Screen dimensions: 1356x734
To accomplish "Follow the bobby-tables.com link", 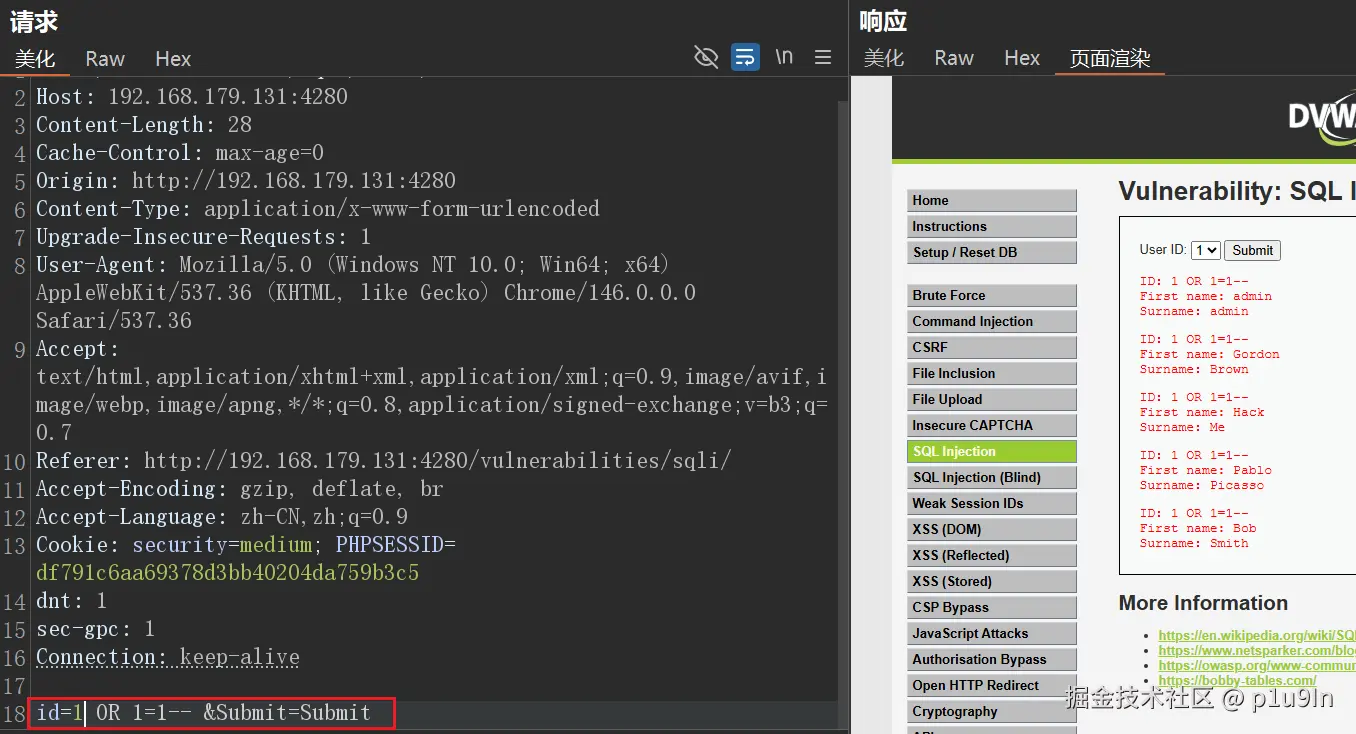I will click(1237, 680).
